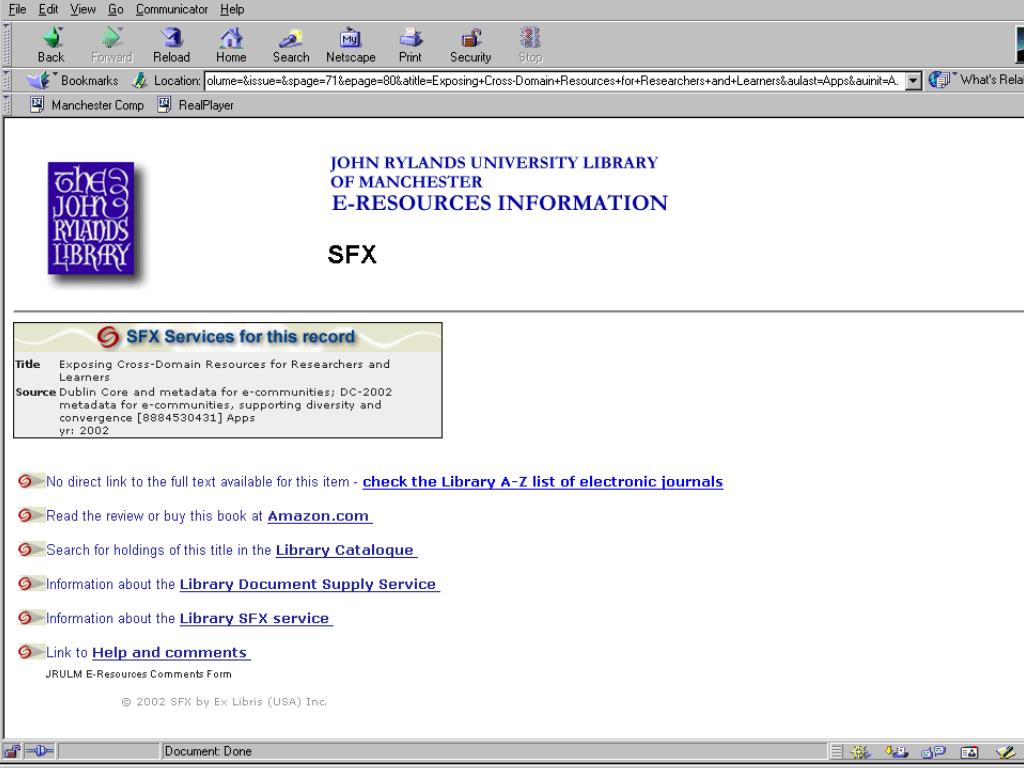
Task: Follow Library A-Z list of electronic journals link
Action: 543,482
